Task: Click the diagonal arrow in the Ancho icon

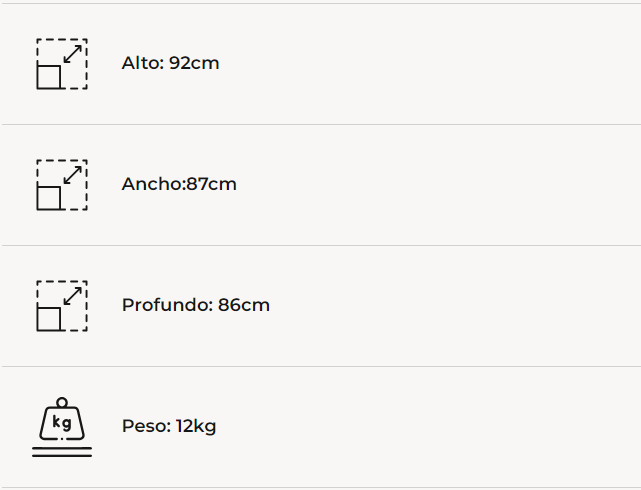Action: [x=72, y=175]
